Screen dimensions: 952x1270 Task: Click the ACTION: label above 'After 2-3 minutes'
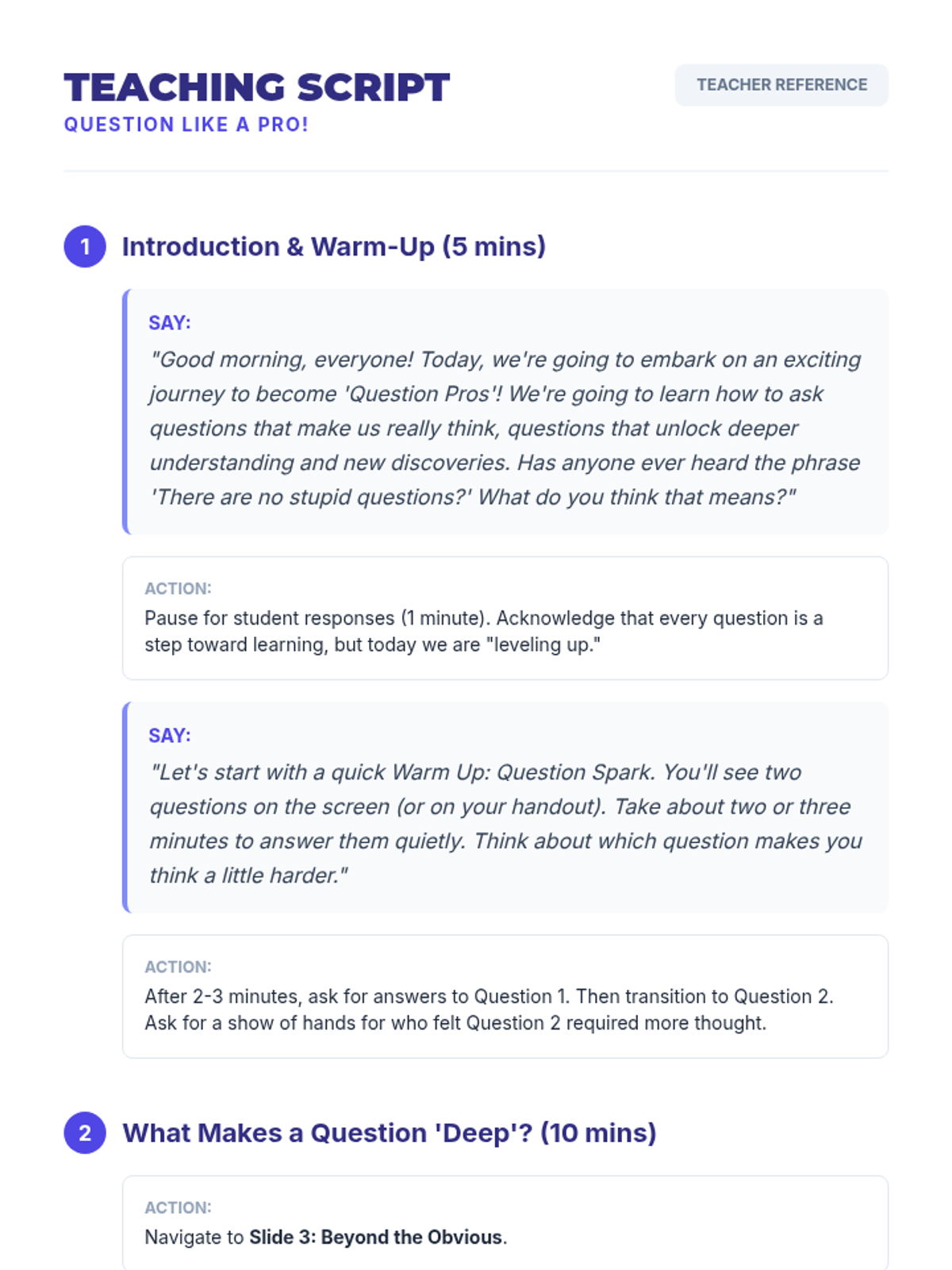click(178, 967)
